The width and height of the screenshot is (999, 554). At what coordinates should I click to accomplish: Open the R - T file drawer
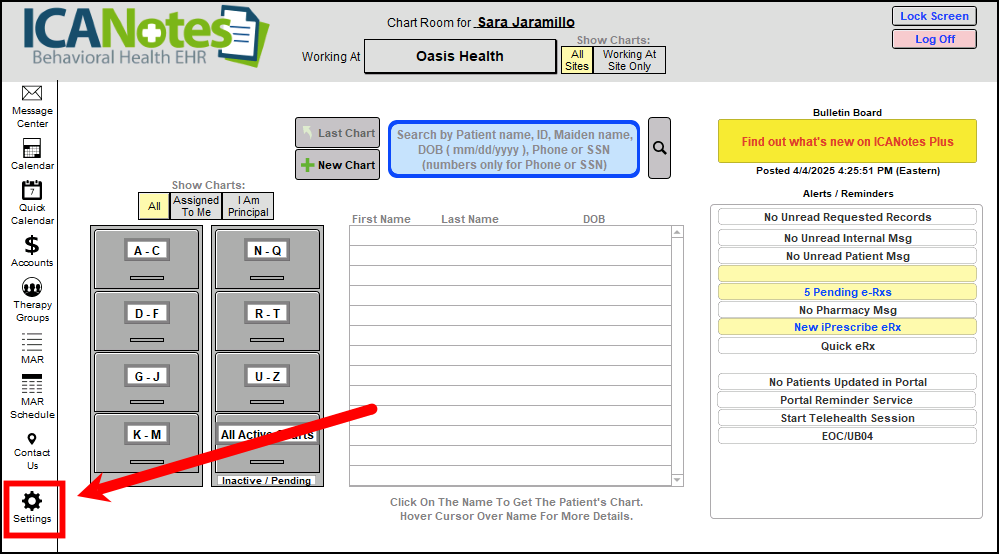coord(268,321)
